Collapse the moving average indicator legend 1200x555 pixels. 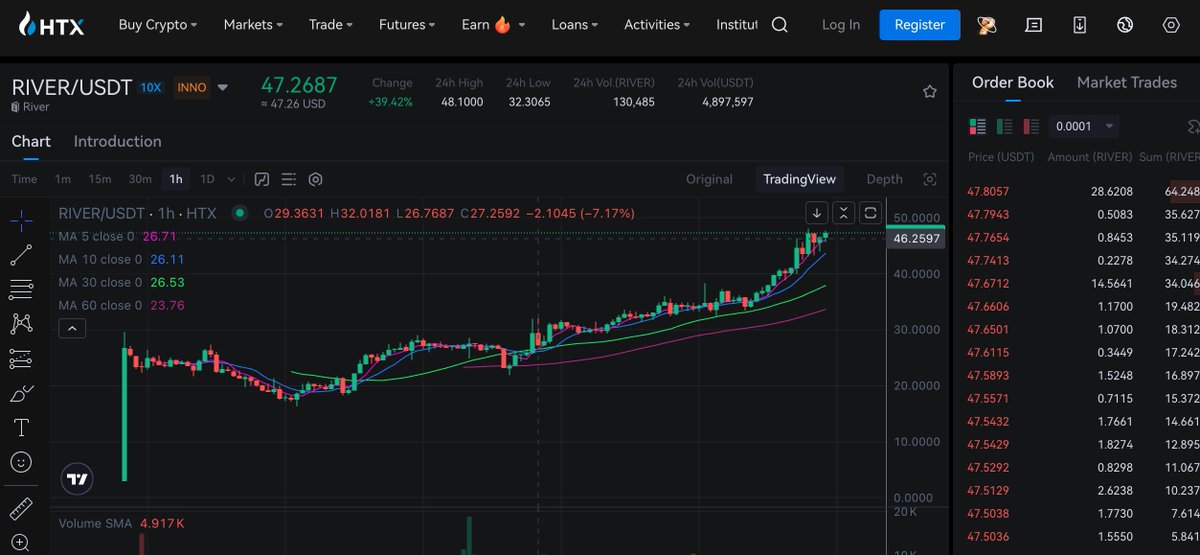click(73, 328)
